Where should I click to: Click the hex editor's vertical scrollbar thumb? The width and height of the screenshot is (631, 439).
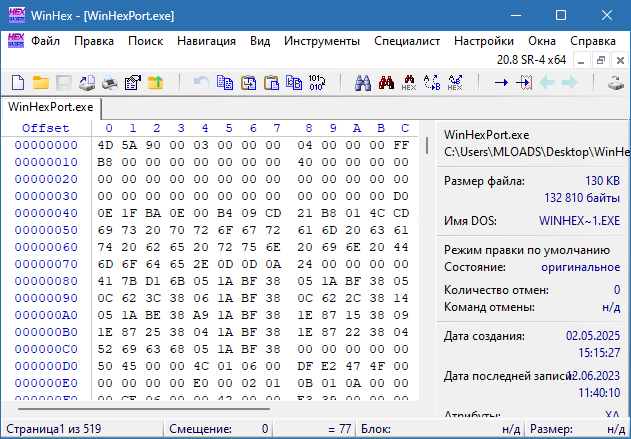pos(427,145)
